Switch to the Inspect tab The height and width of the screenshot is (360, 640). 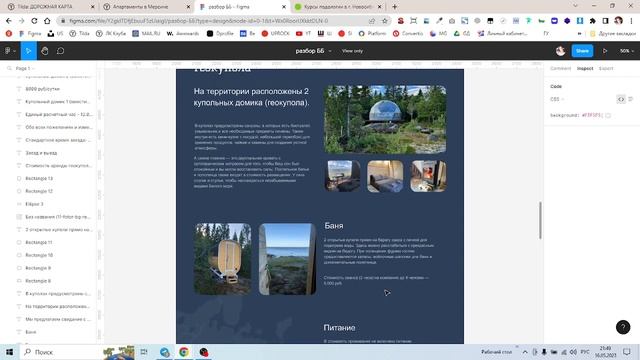tap(585, 68)
